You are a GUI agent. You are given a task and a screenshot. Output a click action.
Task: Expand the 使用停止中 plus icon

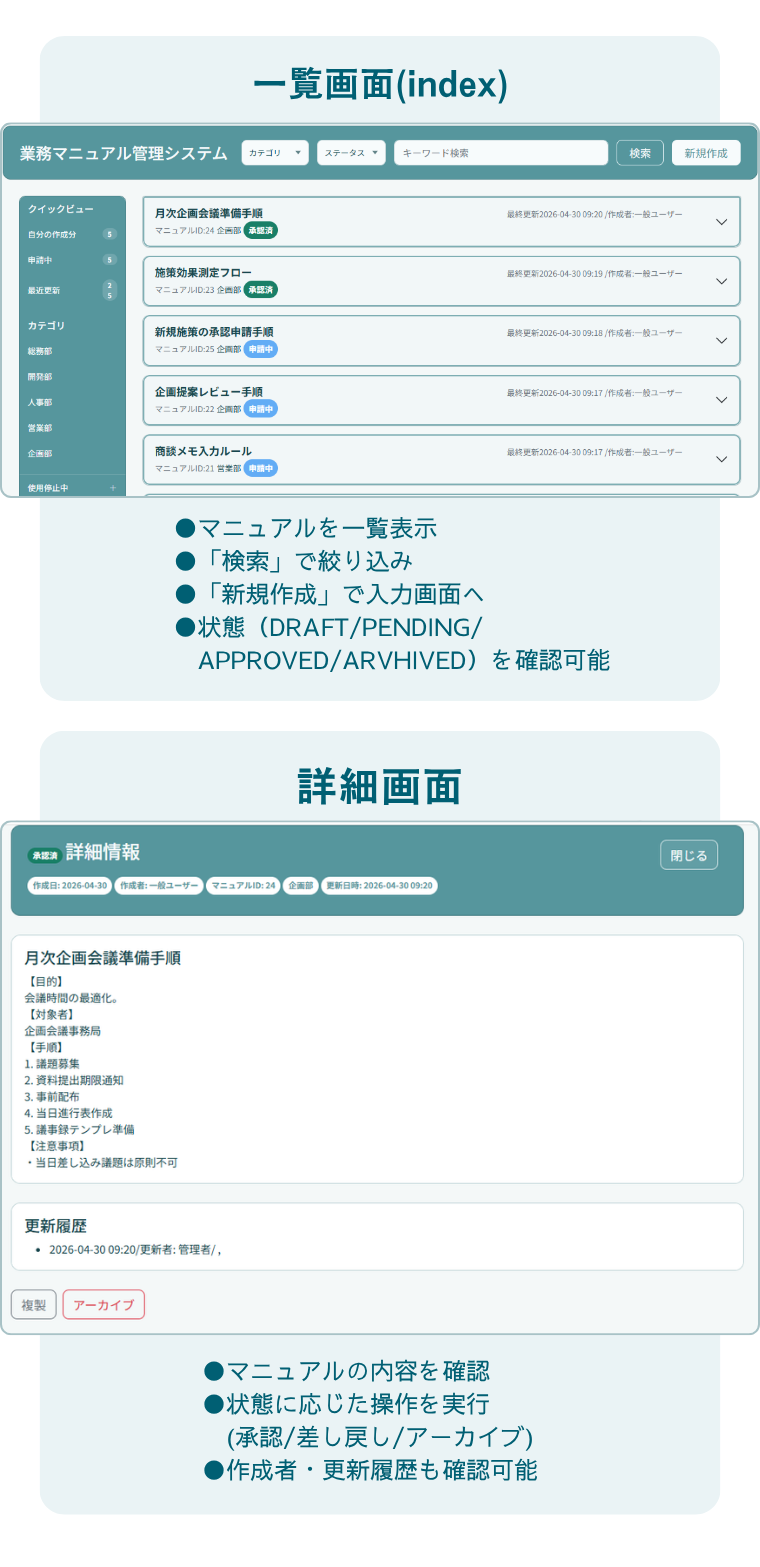[112, 488]
